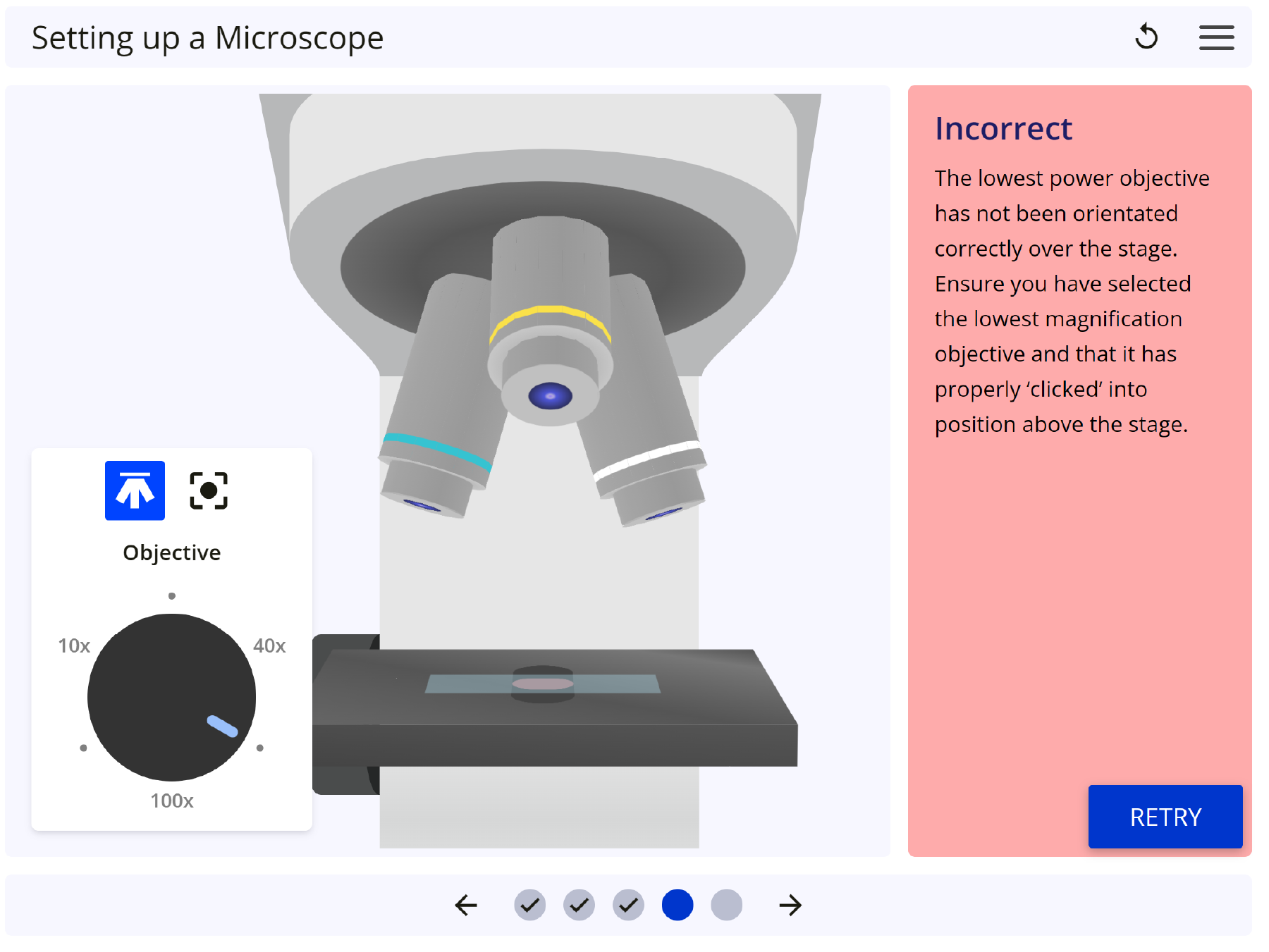Click the black objective dial knob
The image size is (1269, 952).
point(171,697)
